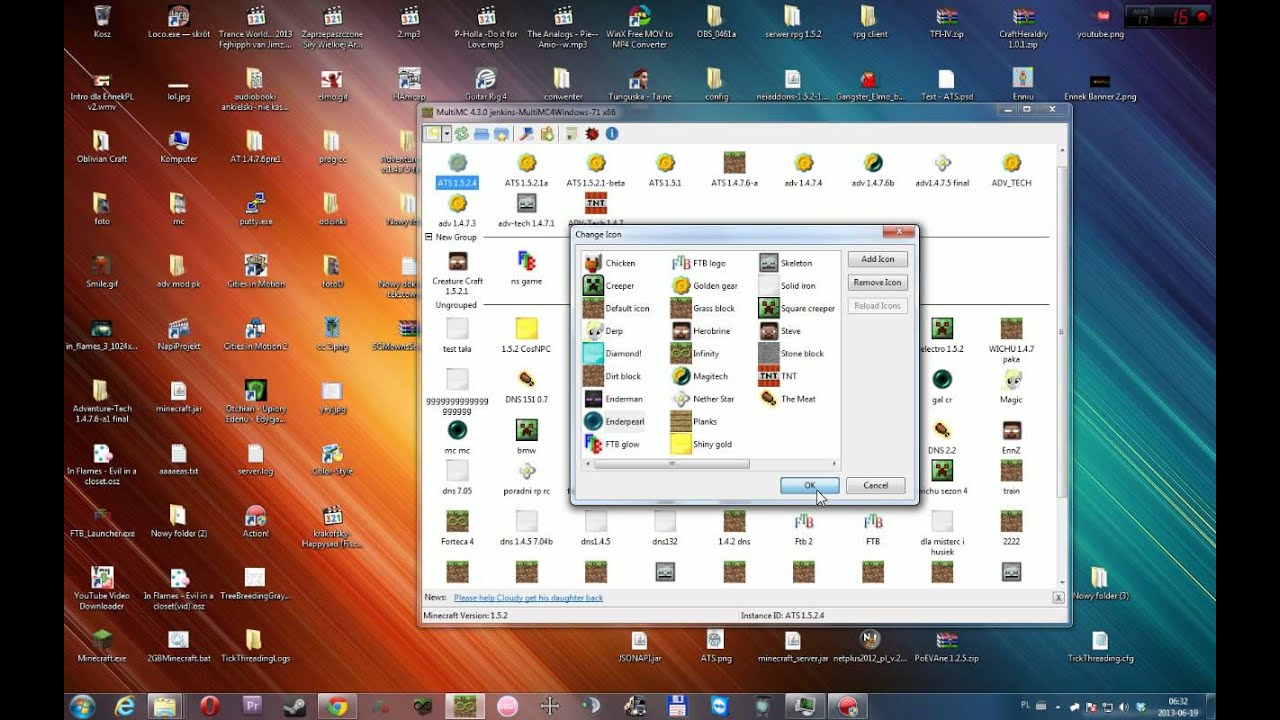Open the About info toolbar icon
This screenshot has width=1280, height=720.
[611, 133]
